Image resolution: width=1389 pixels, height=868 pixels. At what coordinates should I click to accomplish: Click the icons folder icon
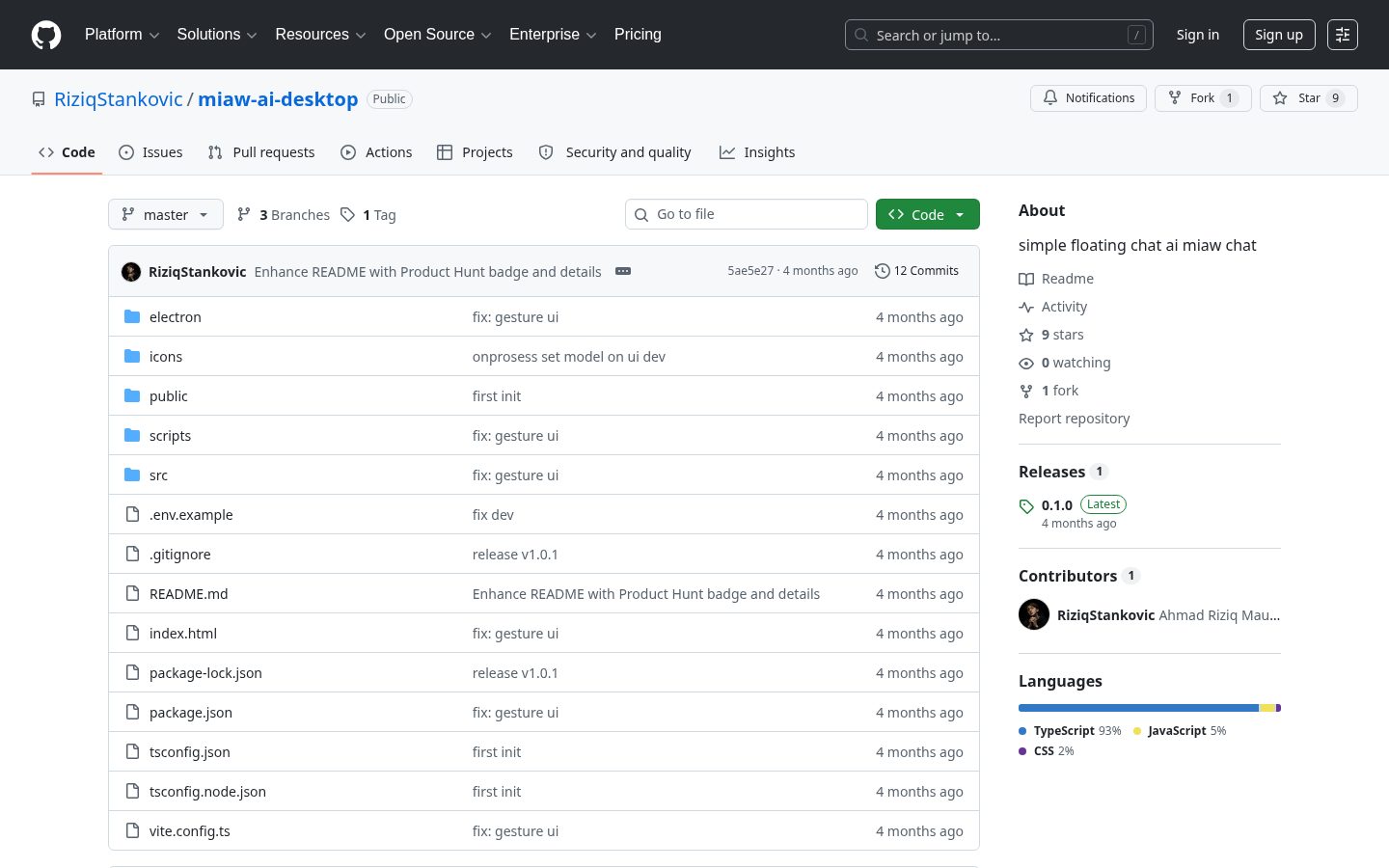132,356
